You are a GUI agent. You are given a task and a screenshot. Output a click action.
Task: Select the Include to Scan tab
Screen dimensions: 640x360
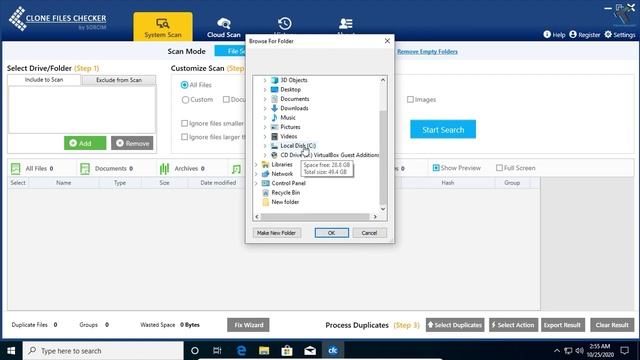pyautogui.click(x=44, y=80)
